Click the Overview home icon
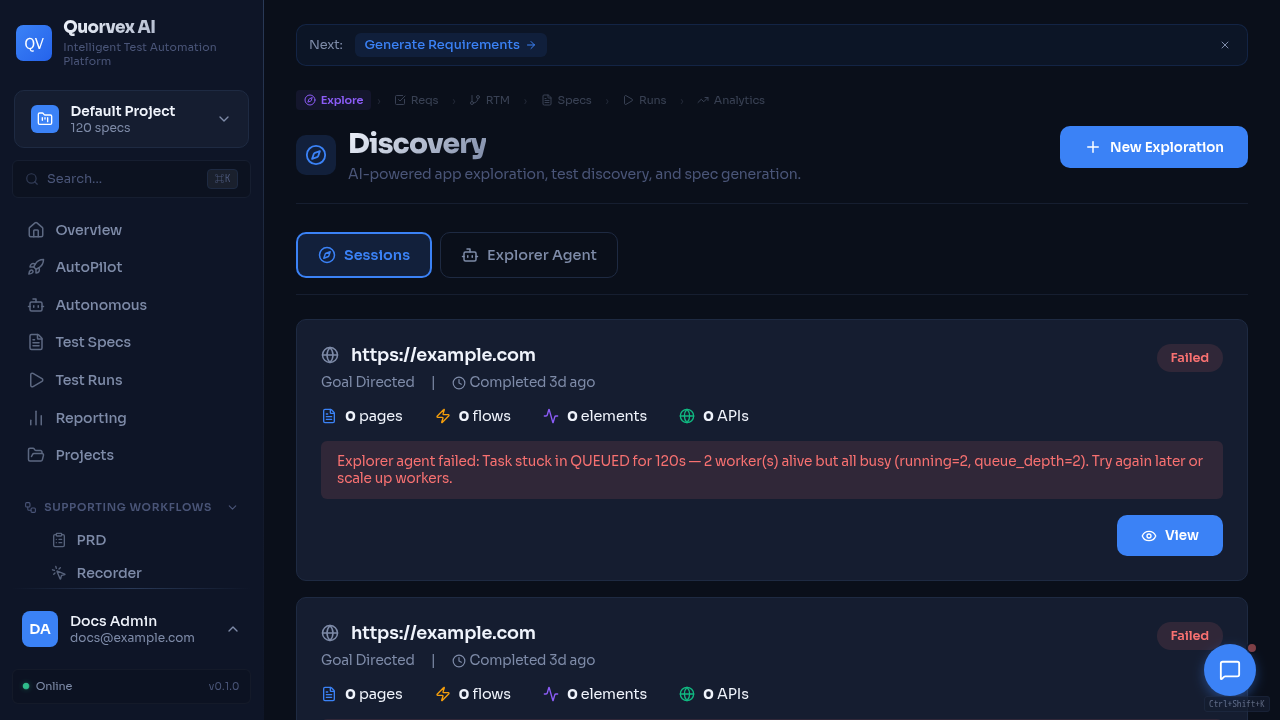1280x720 pixels. point(36,230)
